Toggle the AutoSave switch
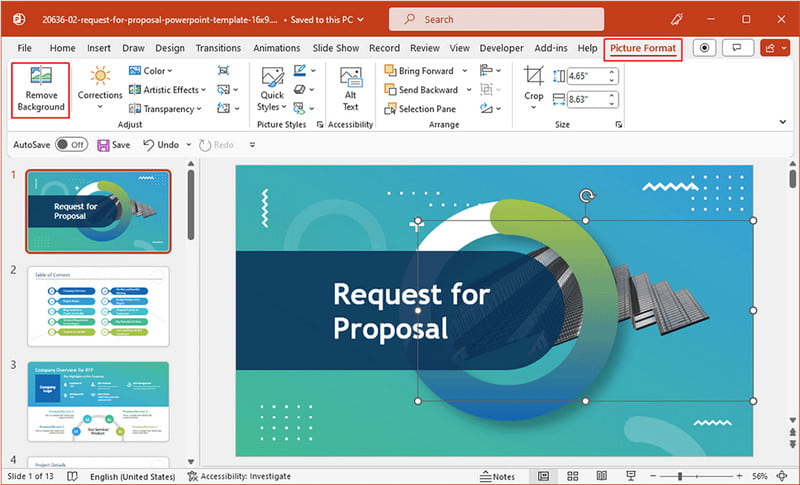800x485 pixels. click(x=70, y=145)
